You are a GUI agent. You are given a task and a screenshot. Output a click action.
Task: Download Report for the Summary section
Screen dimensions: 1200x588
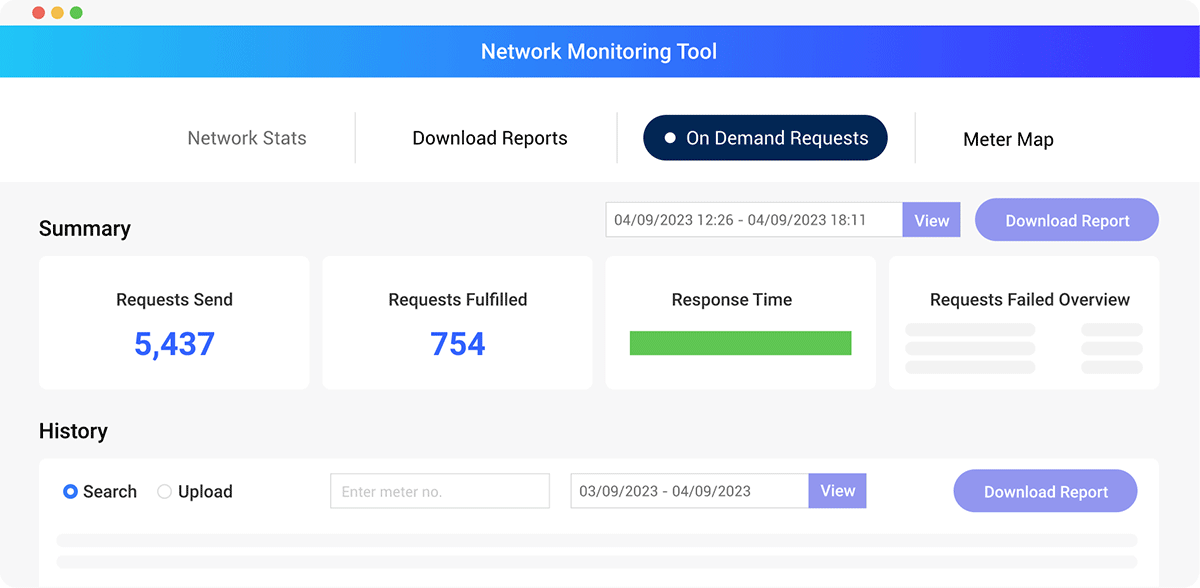(1066, 220)
